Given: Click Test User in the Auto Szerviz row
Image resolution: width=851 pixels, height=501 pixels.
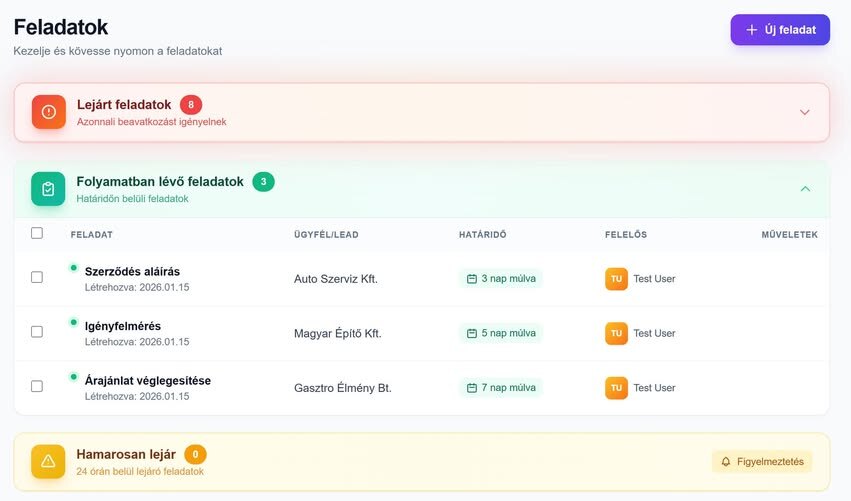Looking at the screenshot, I should coord(655,279).
